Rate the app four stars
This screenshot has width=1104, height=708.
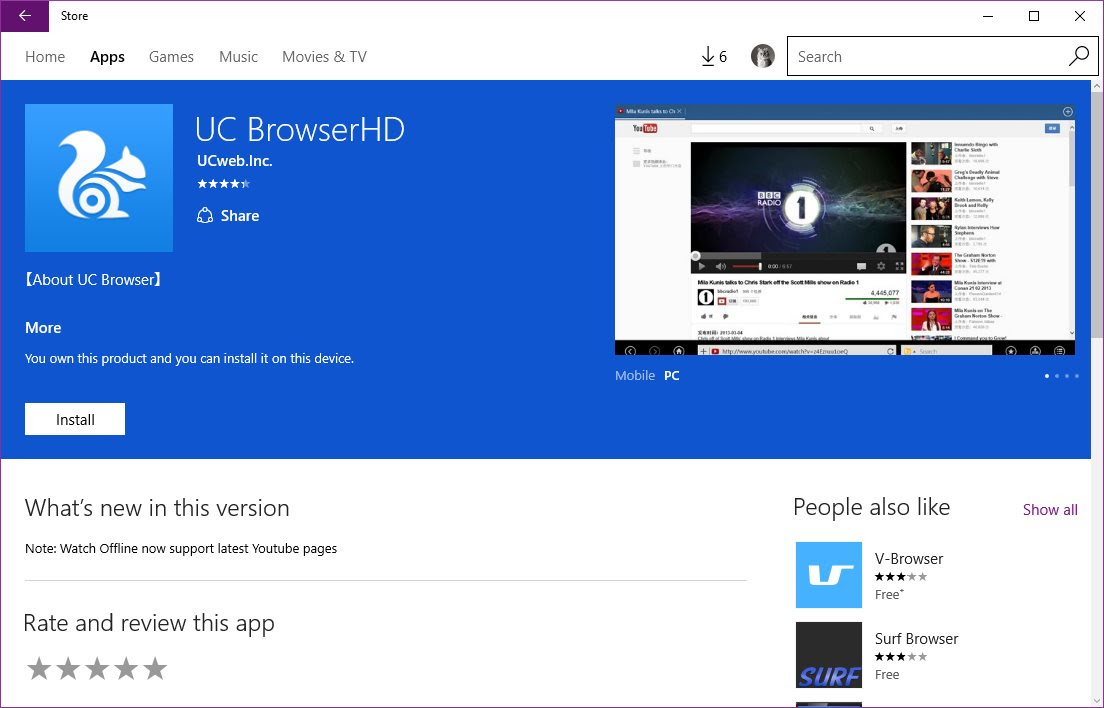pyautogui.click(x=125, y=669)
